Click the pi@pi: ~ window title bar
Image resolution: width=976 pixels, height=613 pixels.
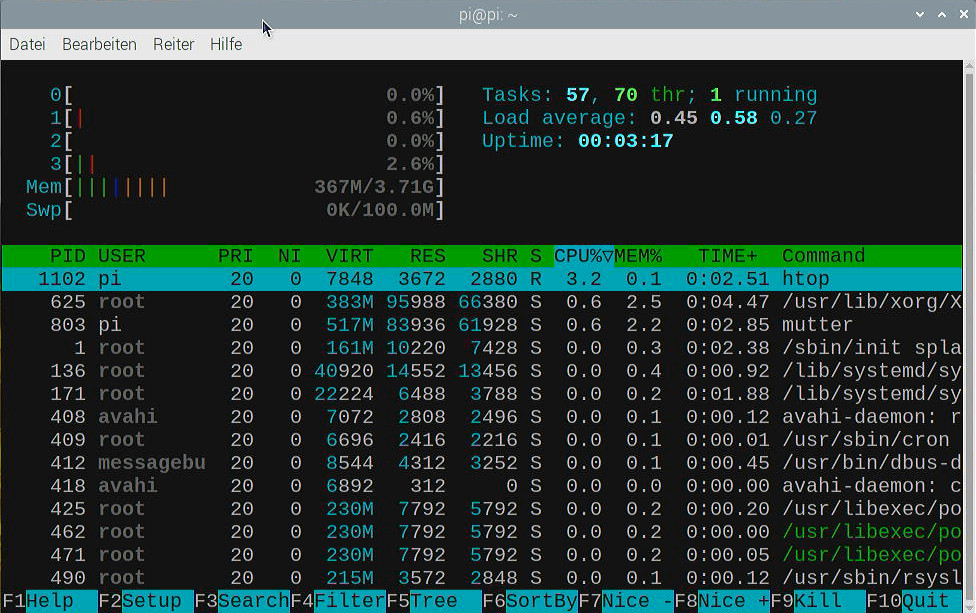click(488, 15)
